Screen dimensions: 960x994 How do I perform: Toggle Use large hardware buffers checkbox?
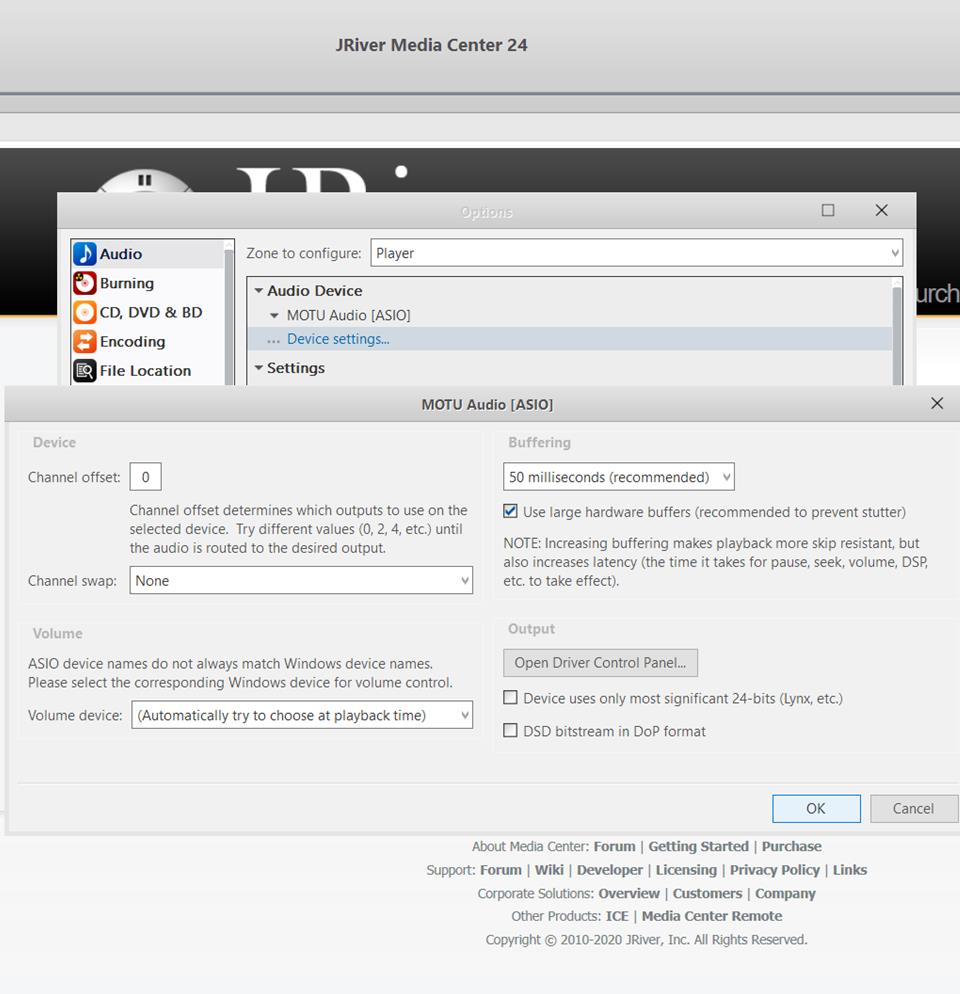(510, 511)
